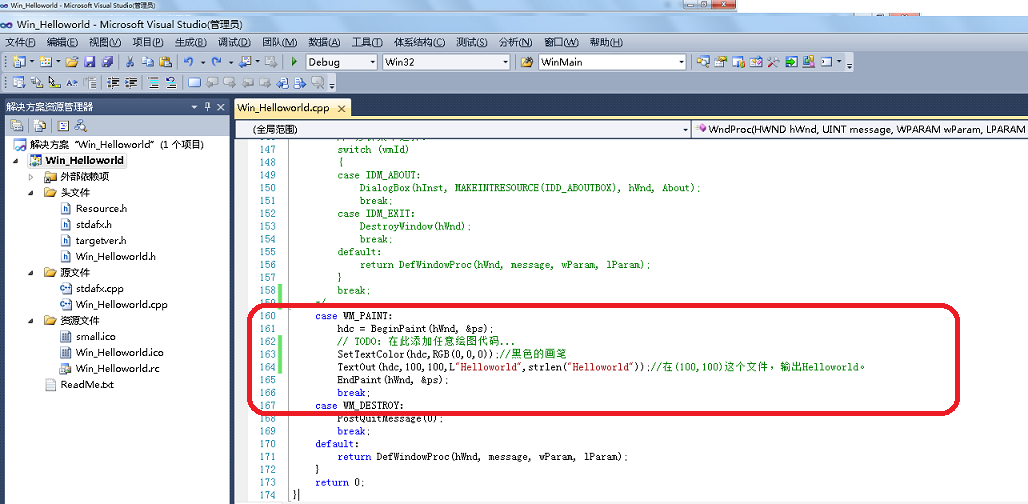Open the 视图(V) menu
The width and height of the screenshot is (1028, 504).
pyautogui.click(x=105, y=43)
